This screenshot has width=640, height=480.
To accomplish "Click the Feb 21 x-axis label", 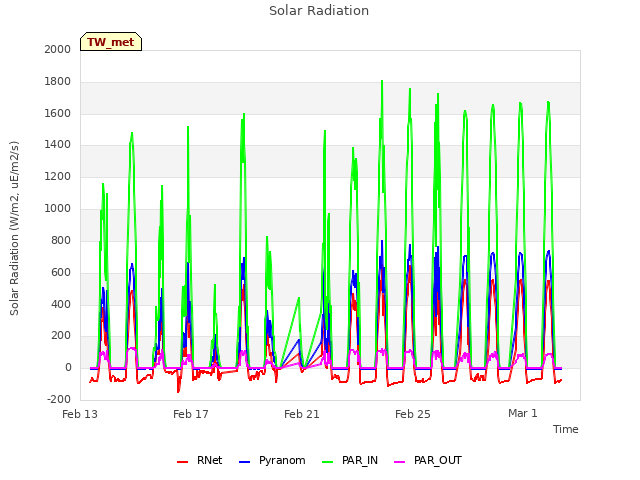I will click(x=302, y=414).
